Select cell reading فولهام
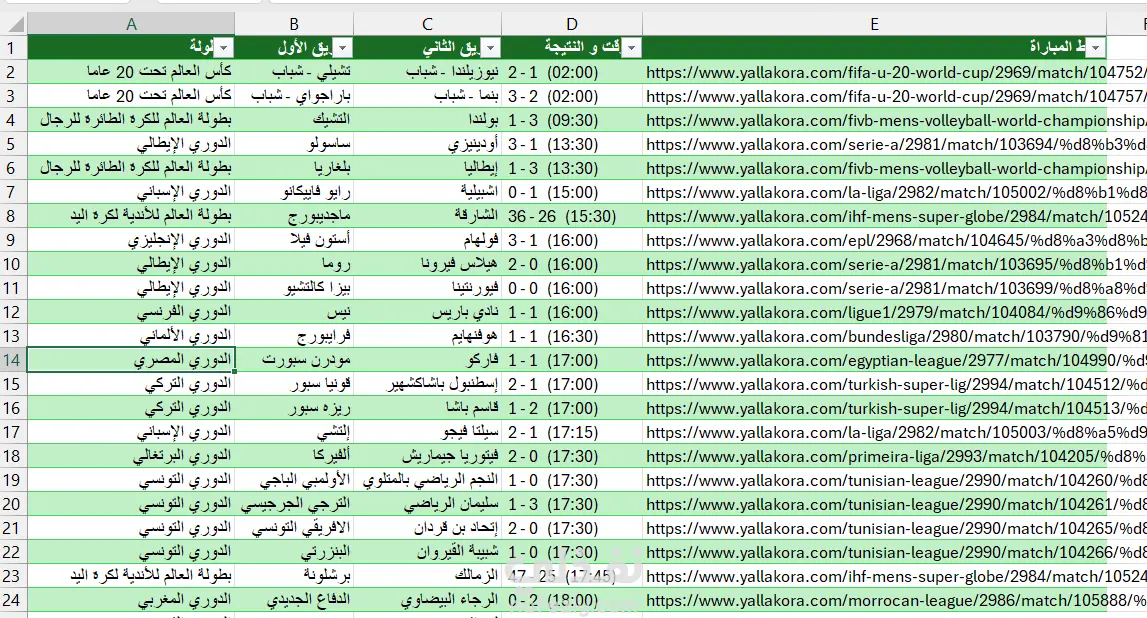 point(427,240)
